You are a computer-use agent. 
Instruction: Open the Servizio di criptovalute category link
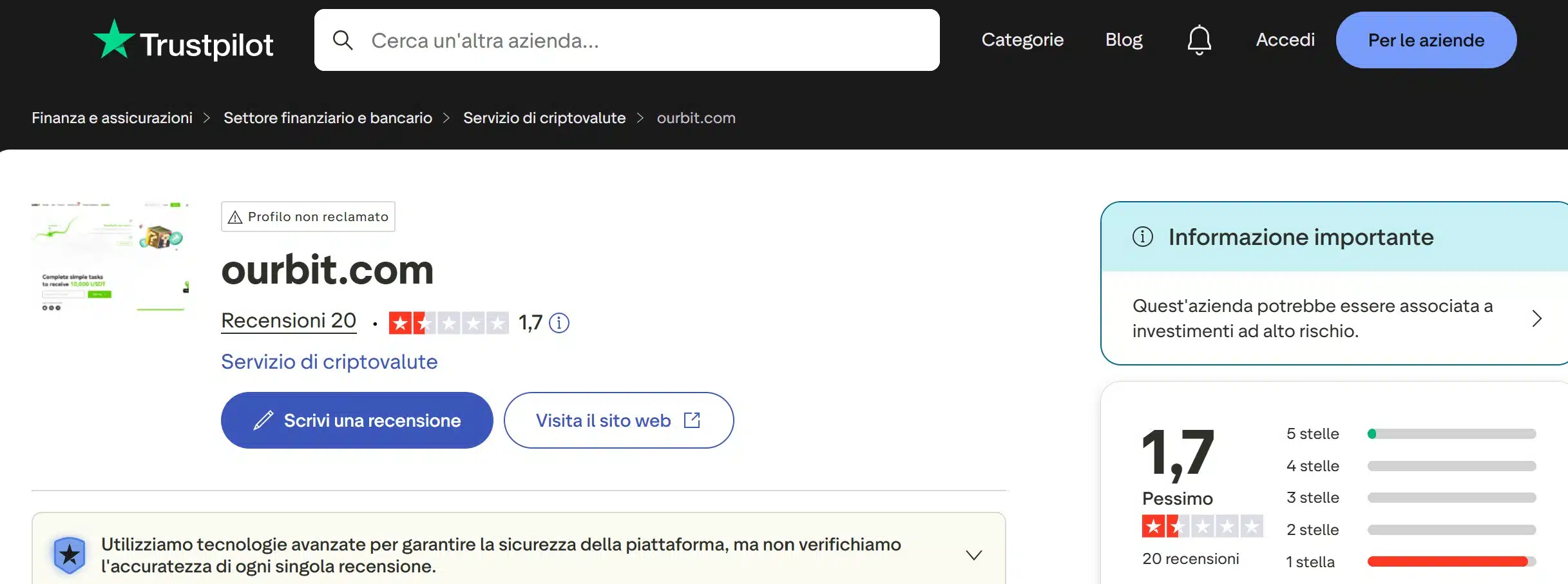tap(329, 362)
